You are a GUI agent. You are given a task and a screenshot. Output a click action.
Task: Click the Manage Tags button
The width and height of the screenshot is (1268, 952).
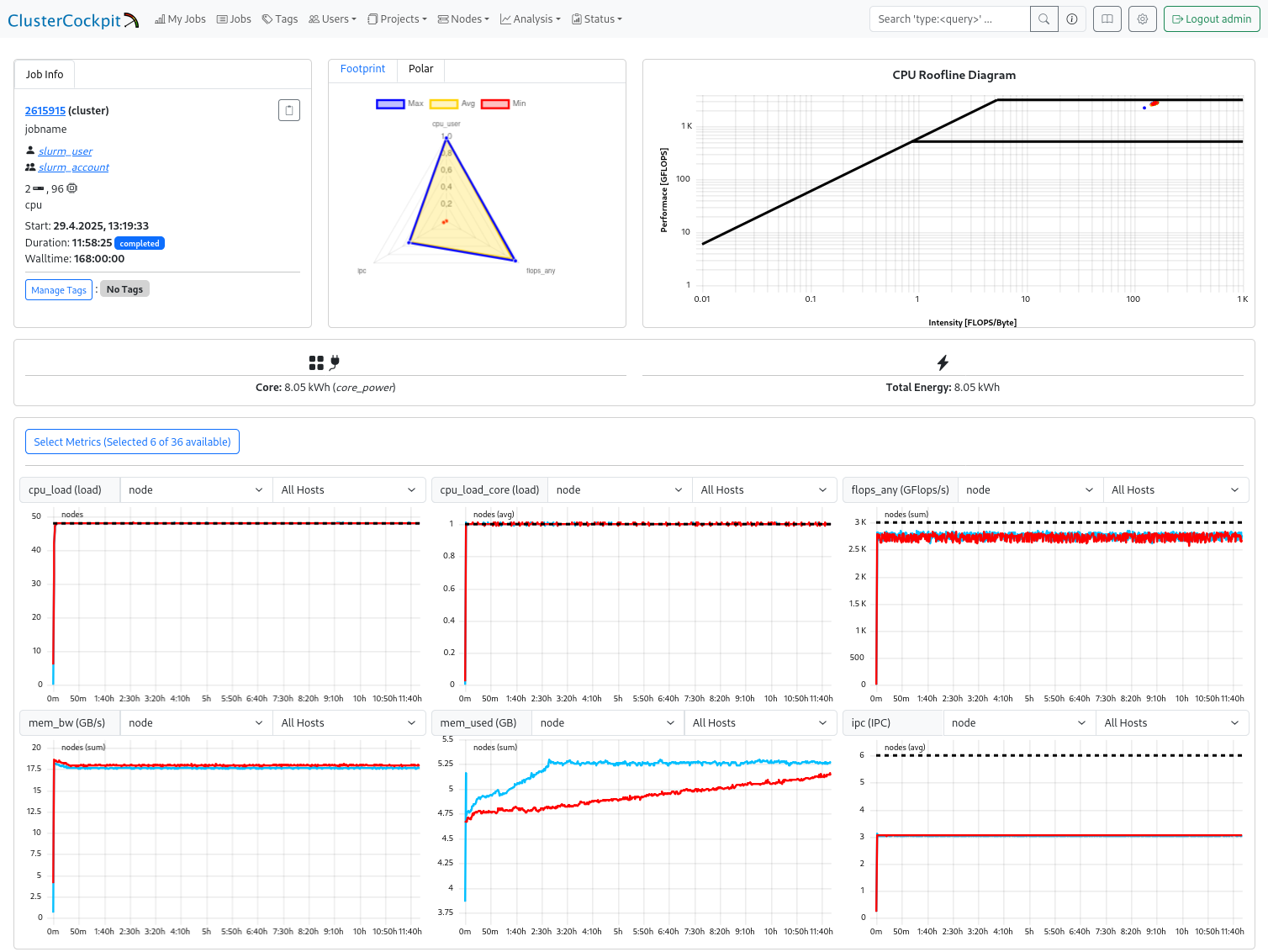tap(59, 289)
